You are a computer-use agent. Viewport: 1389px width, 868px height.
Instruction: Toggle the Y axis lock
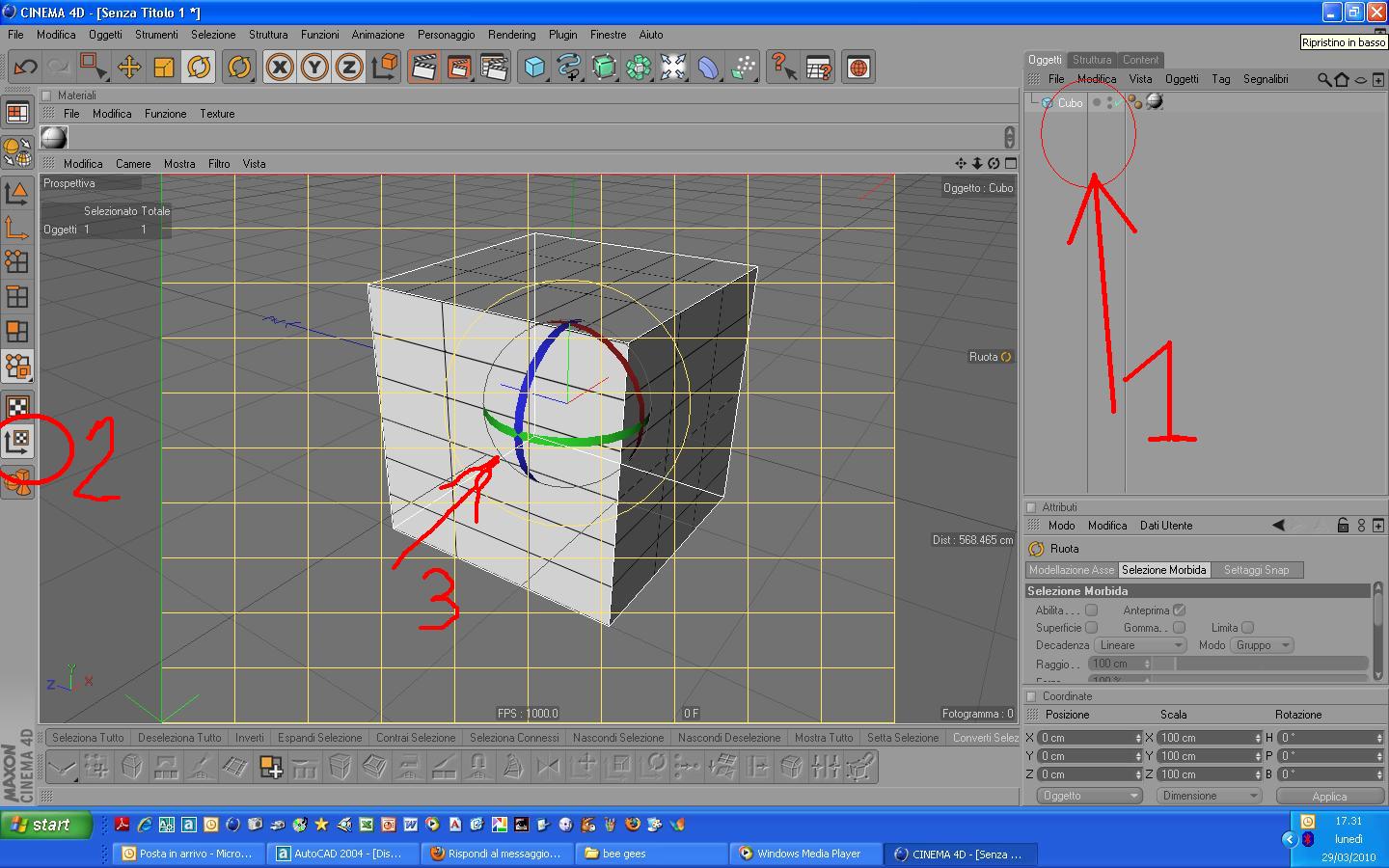pyautogui.click(x=314, y=68)
